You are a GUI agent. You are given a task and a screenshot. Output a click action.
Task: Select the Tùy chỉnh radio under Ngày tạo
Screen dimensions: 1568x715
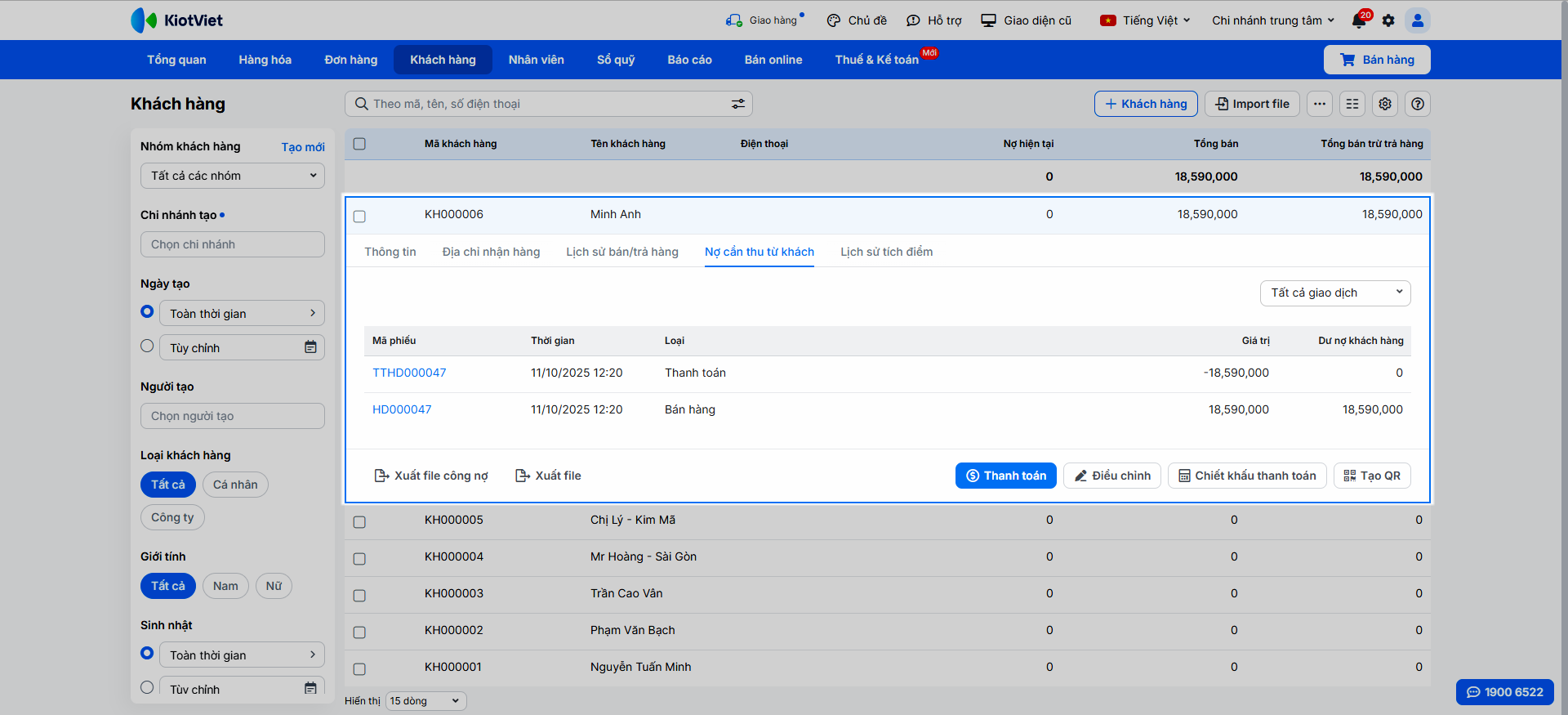coord(147,346)
